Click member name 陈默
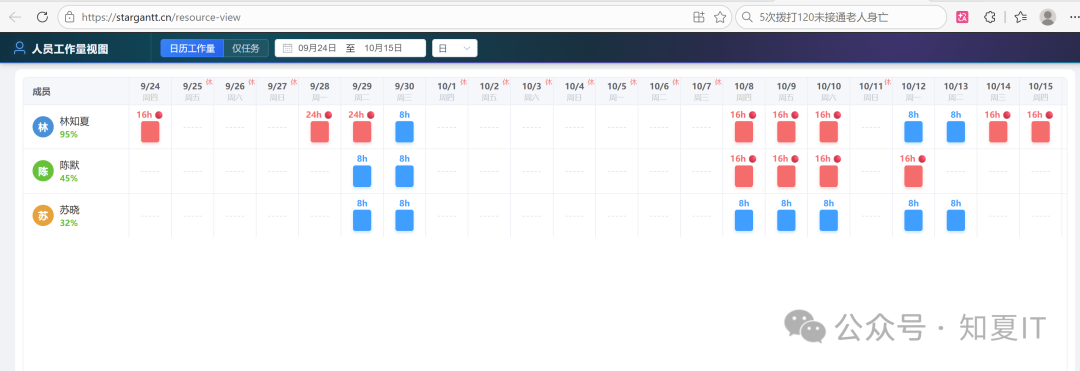 70,166
